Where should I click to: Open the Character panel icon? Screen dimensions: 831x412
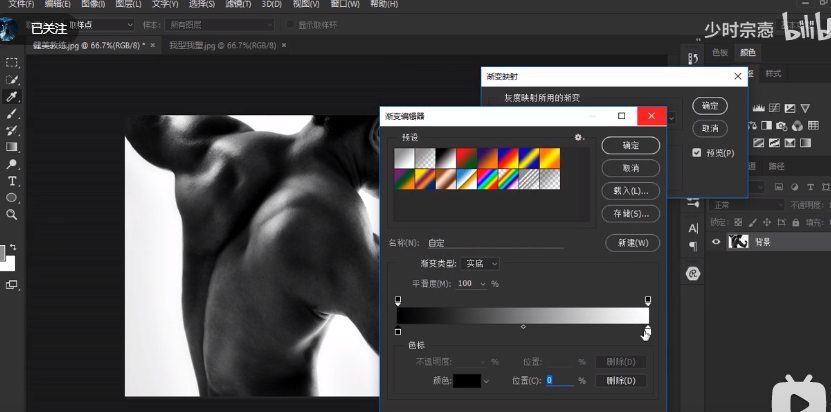[x=693, y=229]
